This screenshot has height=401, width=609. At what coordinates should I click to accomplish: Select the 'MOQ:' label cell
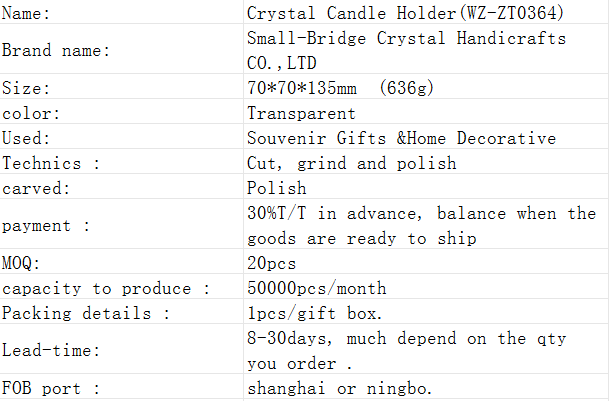tap(122, 262)
